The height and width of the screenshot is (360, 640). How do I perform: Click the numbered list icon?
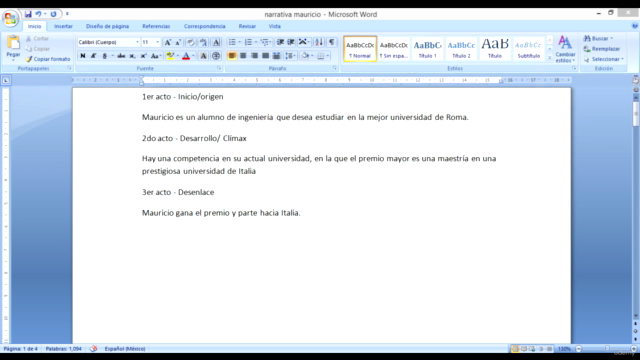(248, 42)
